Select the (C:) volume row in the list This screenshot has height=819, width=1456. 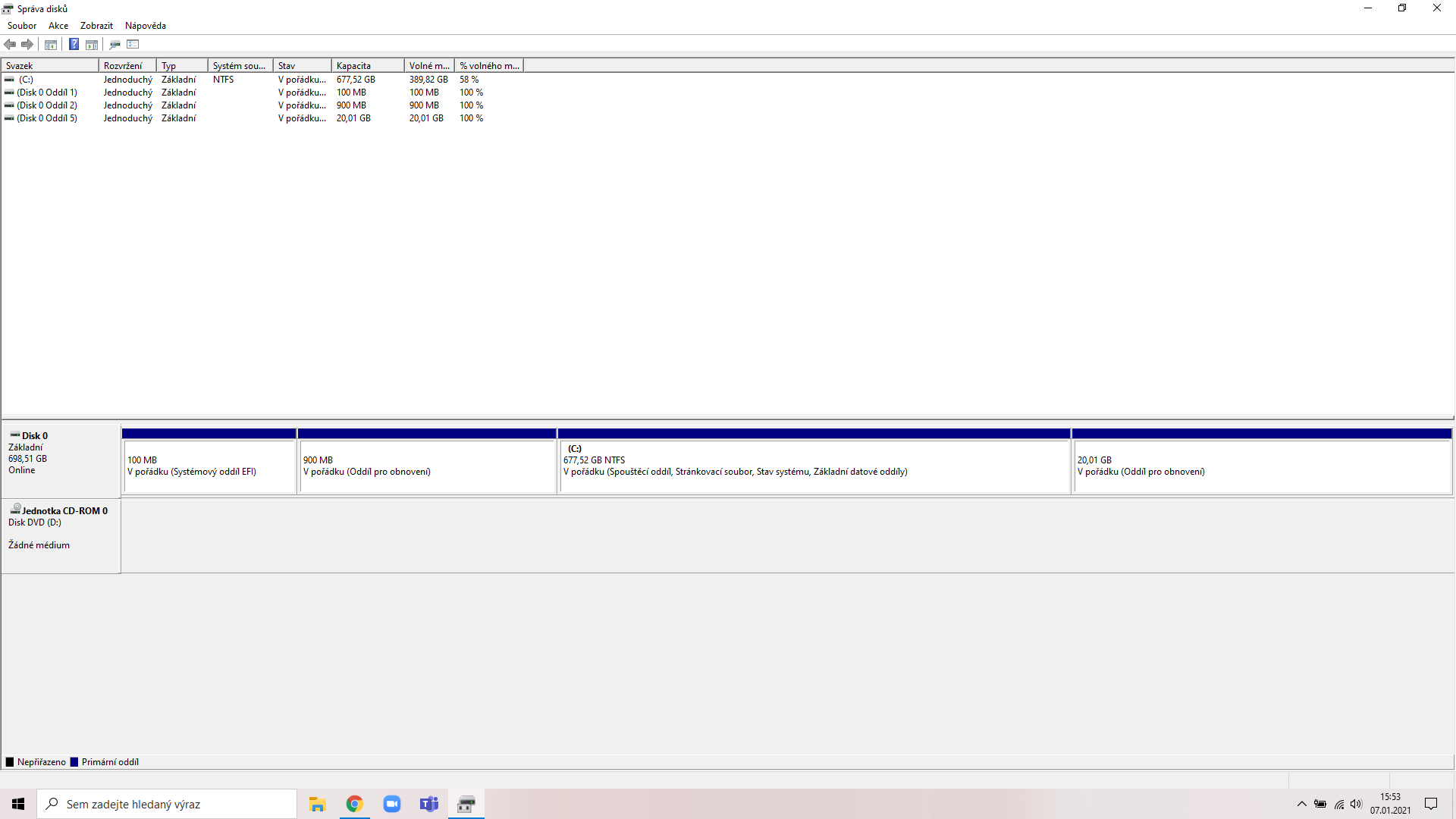[x=27, y=80]
